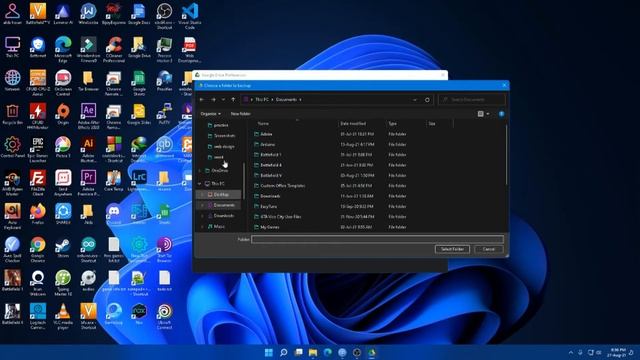Expand the Music tree node
Viewport: 640px width, 360px height.
(x=202, y=226)
